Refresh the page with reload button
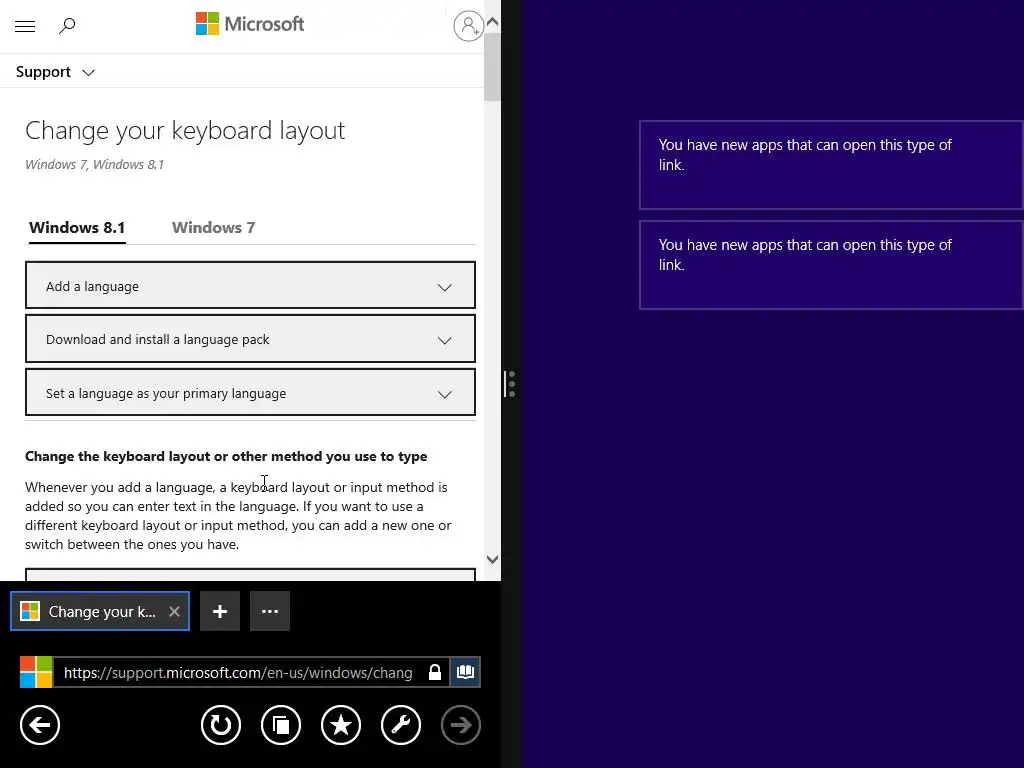 (221, 725)
